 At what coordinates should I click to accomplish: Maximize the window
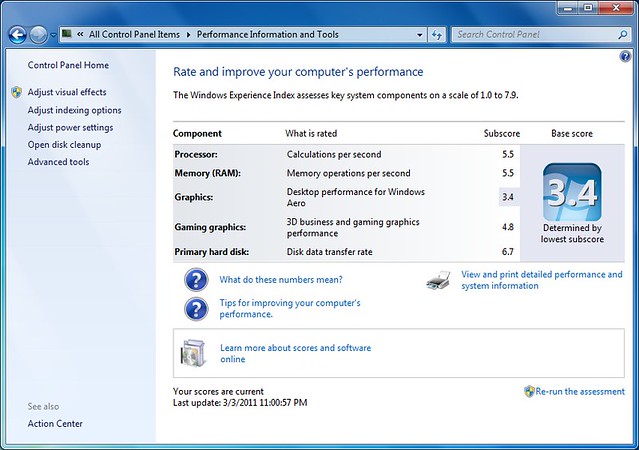[588, 7]
